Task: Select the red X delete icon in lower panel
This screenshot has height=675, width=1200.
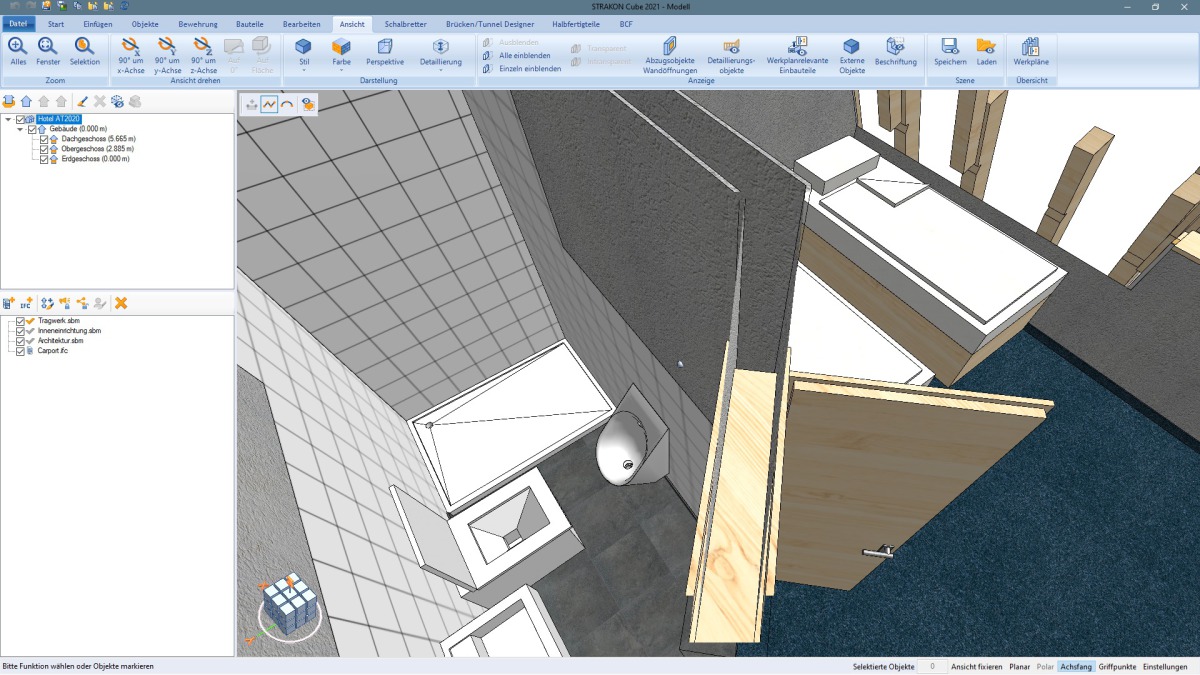Action: [120, 303]
